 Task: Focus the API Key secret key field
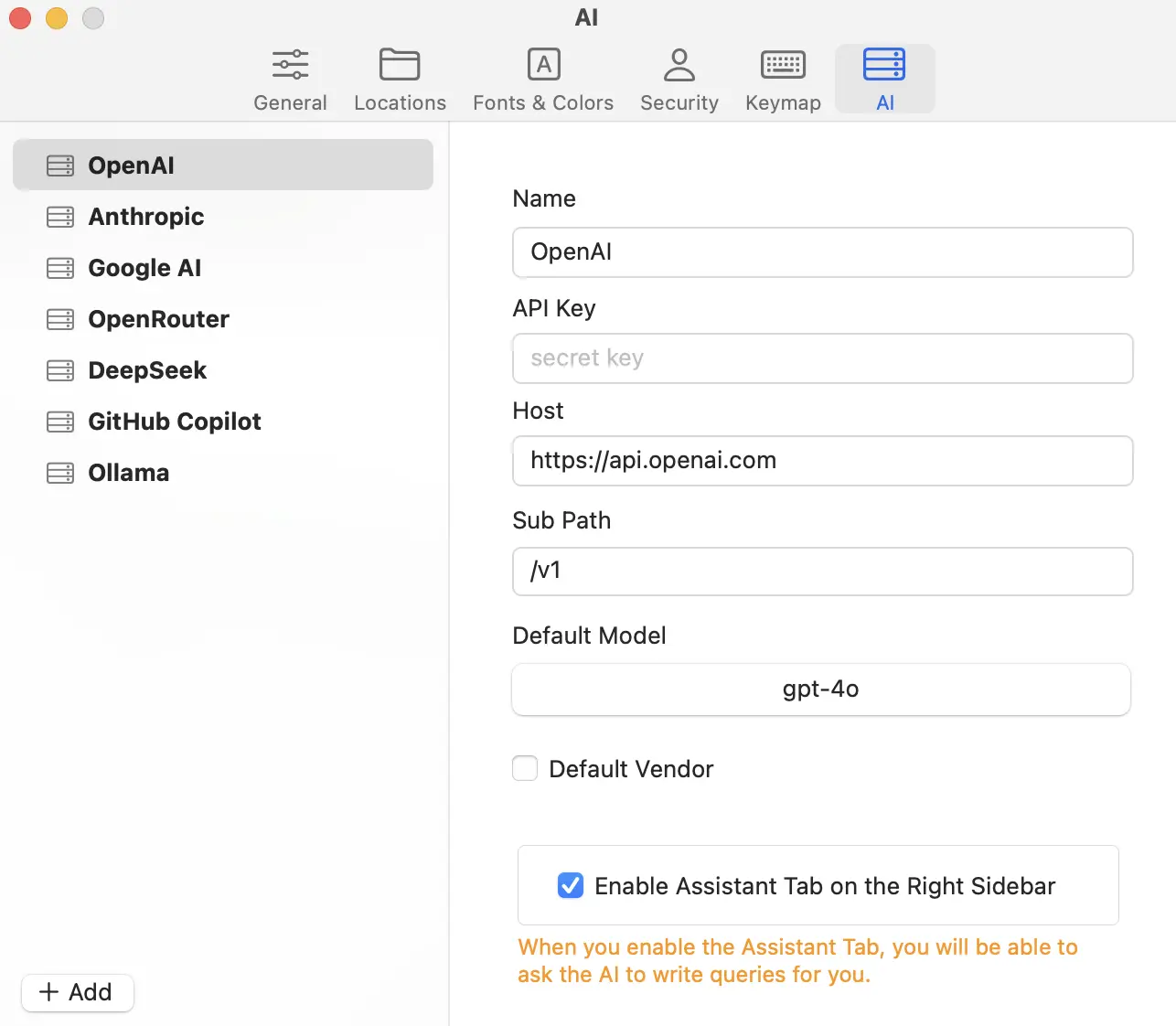(822, 358)
